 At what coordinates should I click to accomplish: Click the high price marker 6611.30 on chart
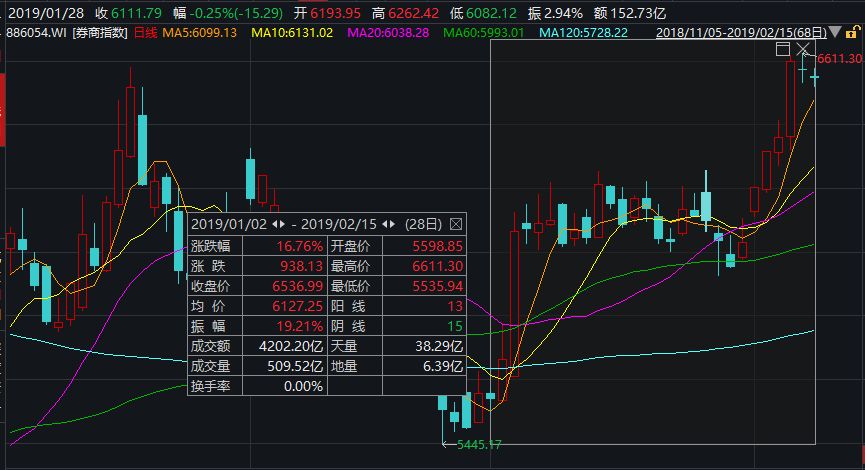coord(840,58)
